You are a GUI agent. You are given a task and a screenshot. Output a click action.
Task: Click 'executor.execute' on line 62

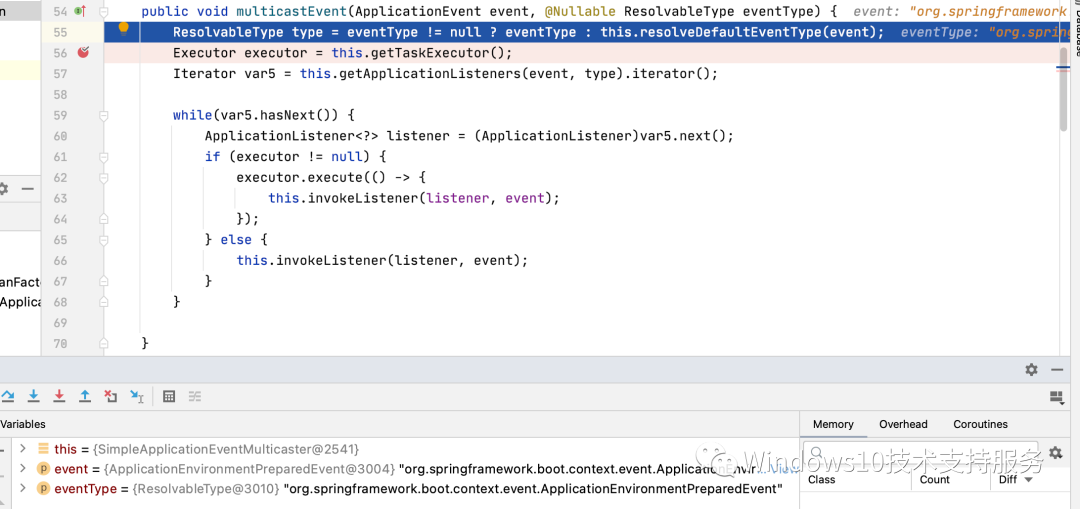(300, 178)
